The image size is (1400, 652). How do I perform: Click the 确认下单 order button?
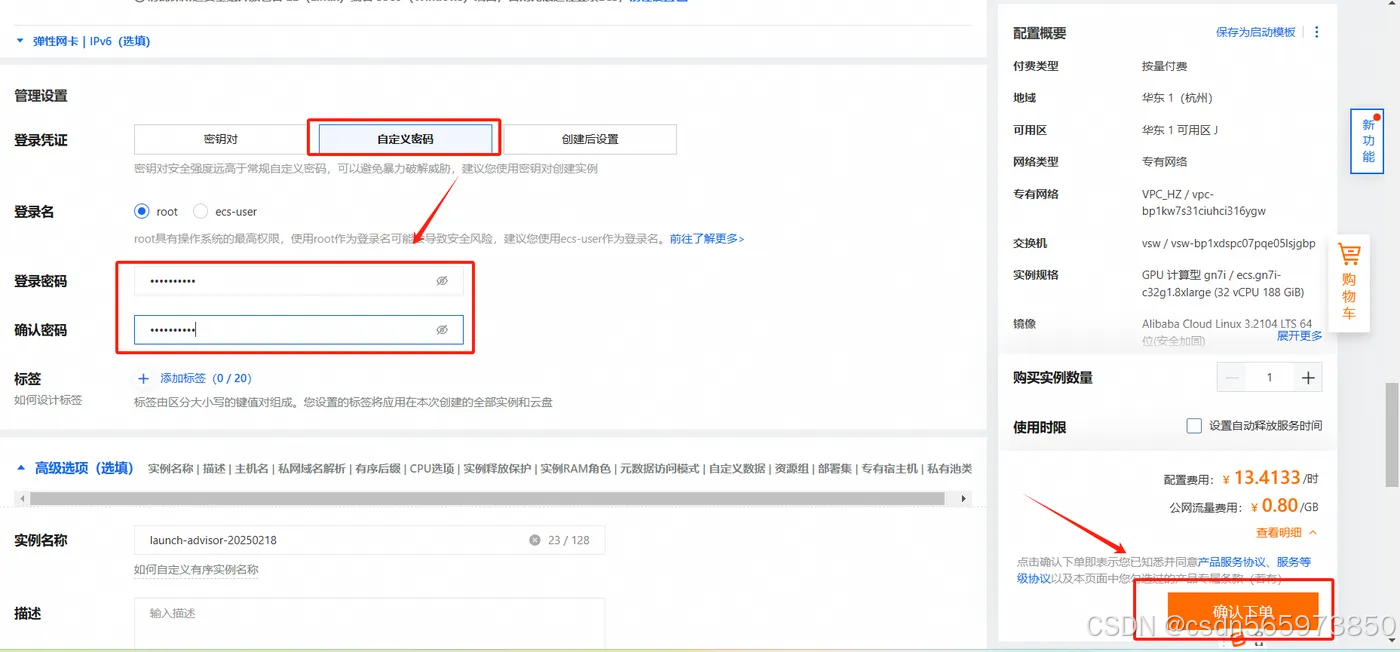point(1243,610)
